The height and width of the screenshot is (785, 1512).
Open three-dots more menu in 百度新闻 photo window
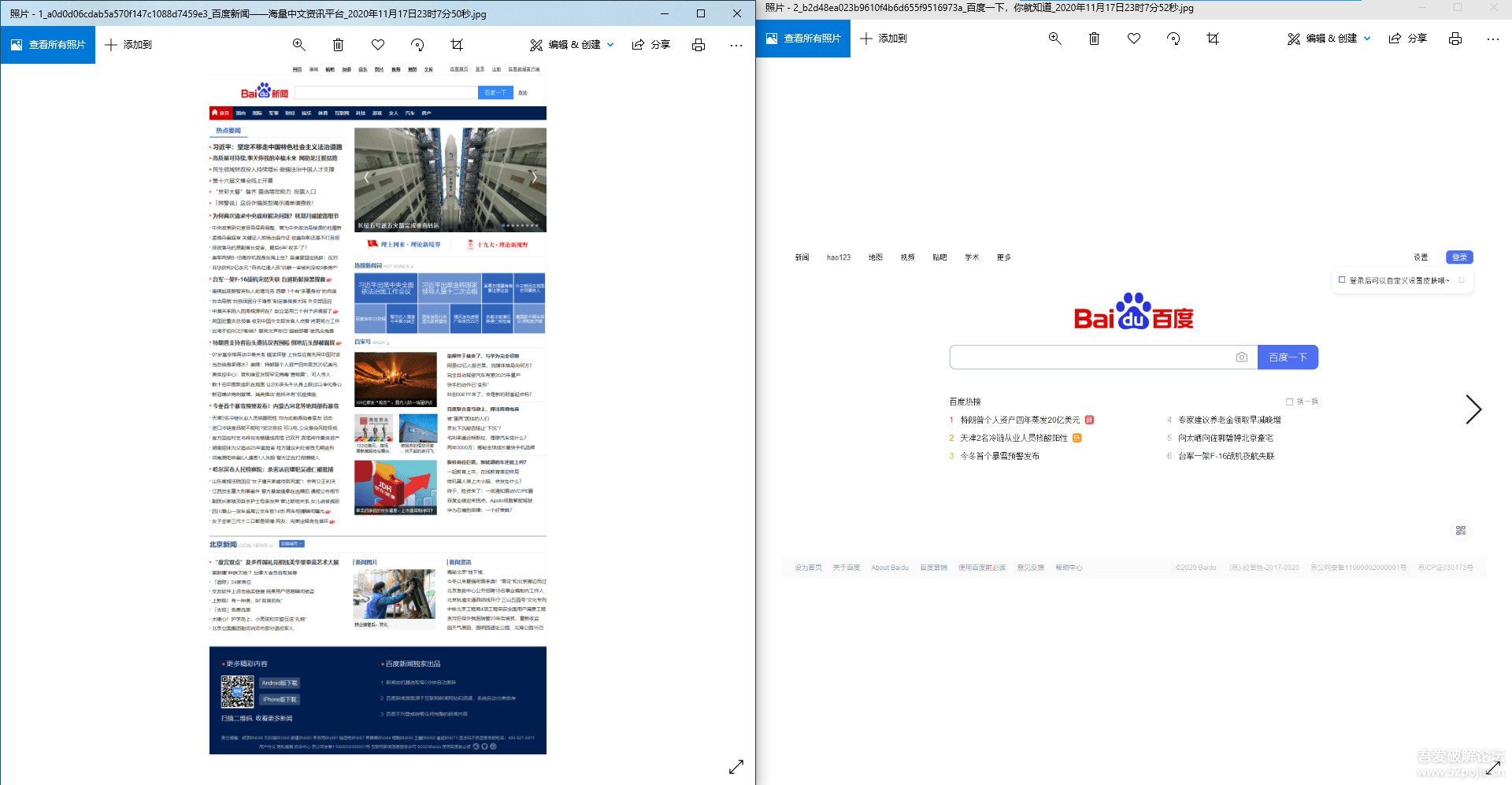736,45
